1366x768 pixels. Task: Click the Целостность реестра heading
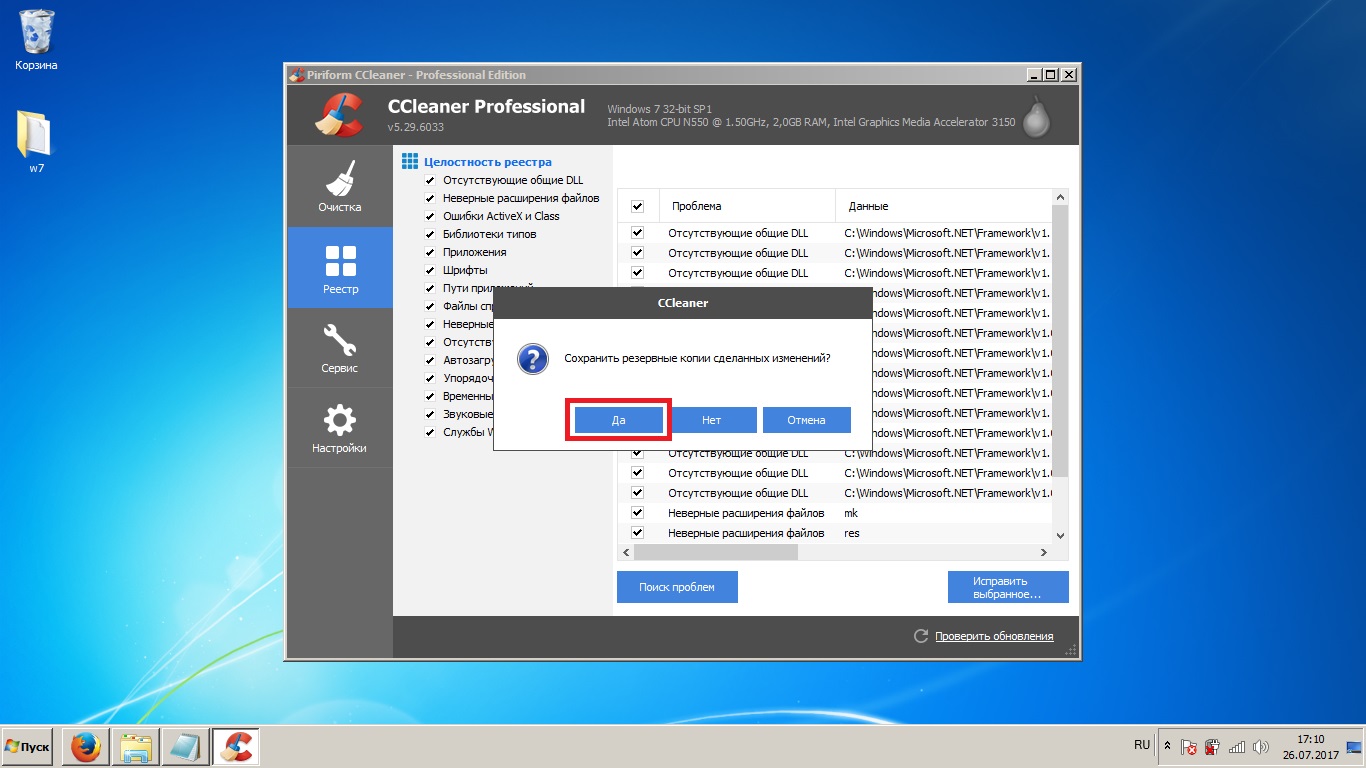coord(488,161)
